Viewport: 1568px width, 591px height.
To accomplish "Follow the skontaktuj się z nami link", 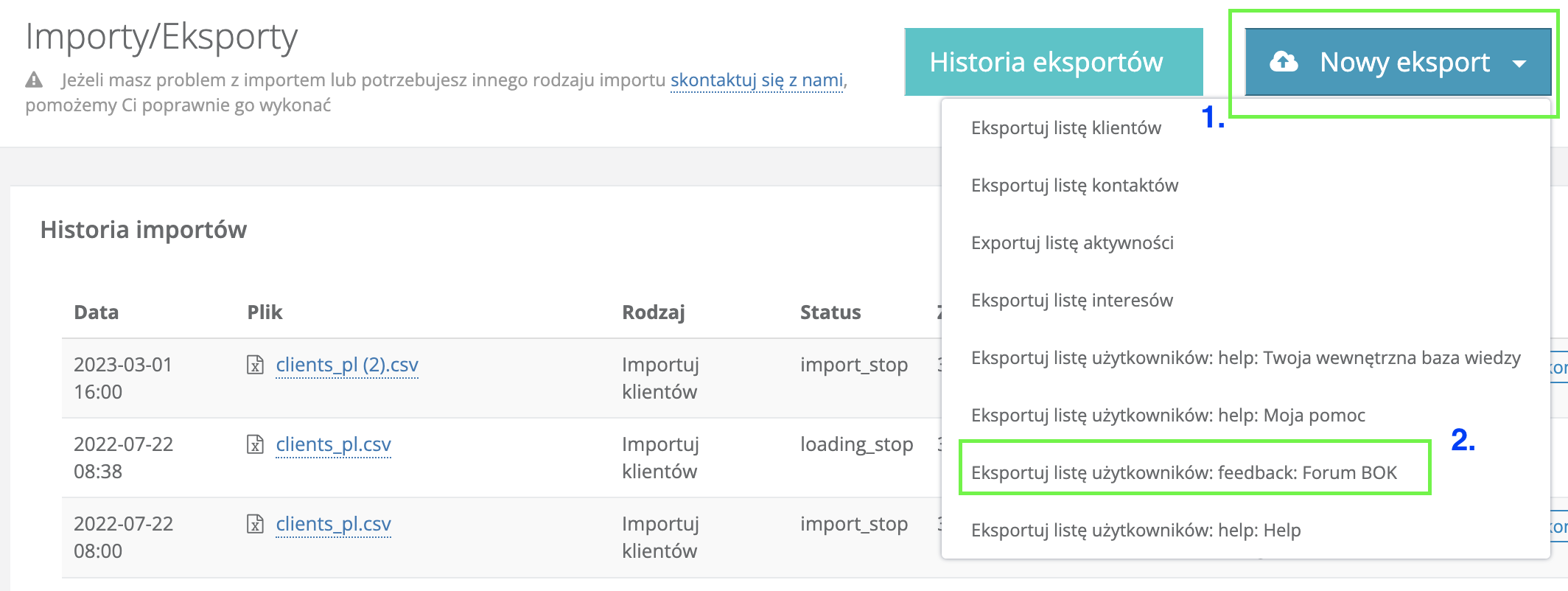I will pyautogui.click(x=757, y=80).
